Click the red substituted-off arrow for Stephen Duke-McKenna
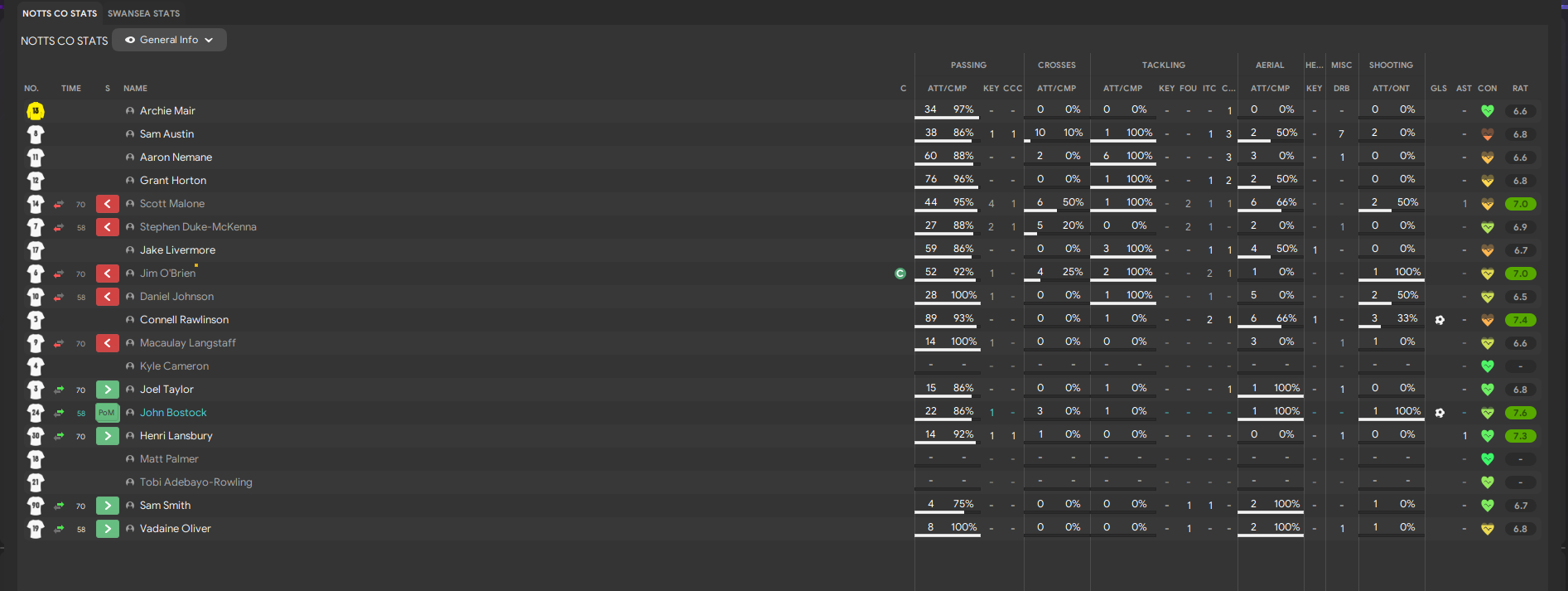Image resolution: width=1568 pixels, height=591 pixels. pos(108,226)
